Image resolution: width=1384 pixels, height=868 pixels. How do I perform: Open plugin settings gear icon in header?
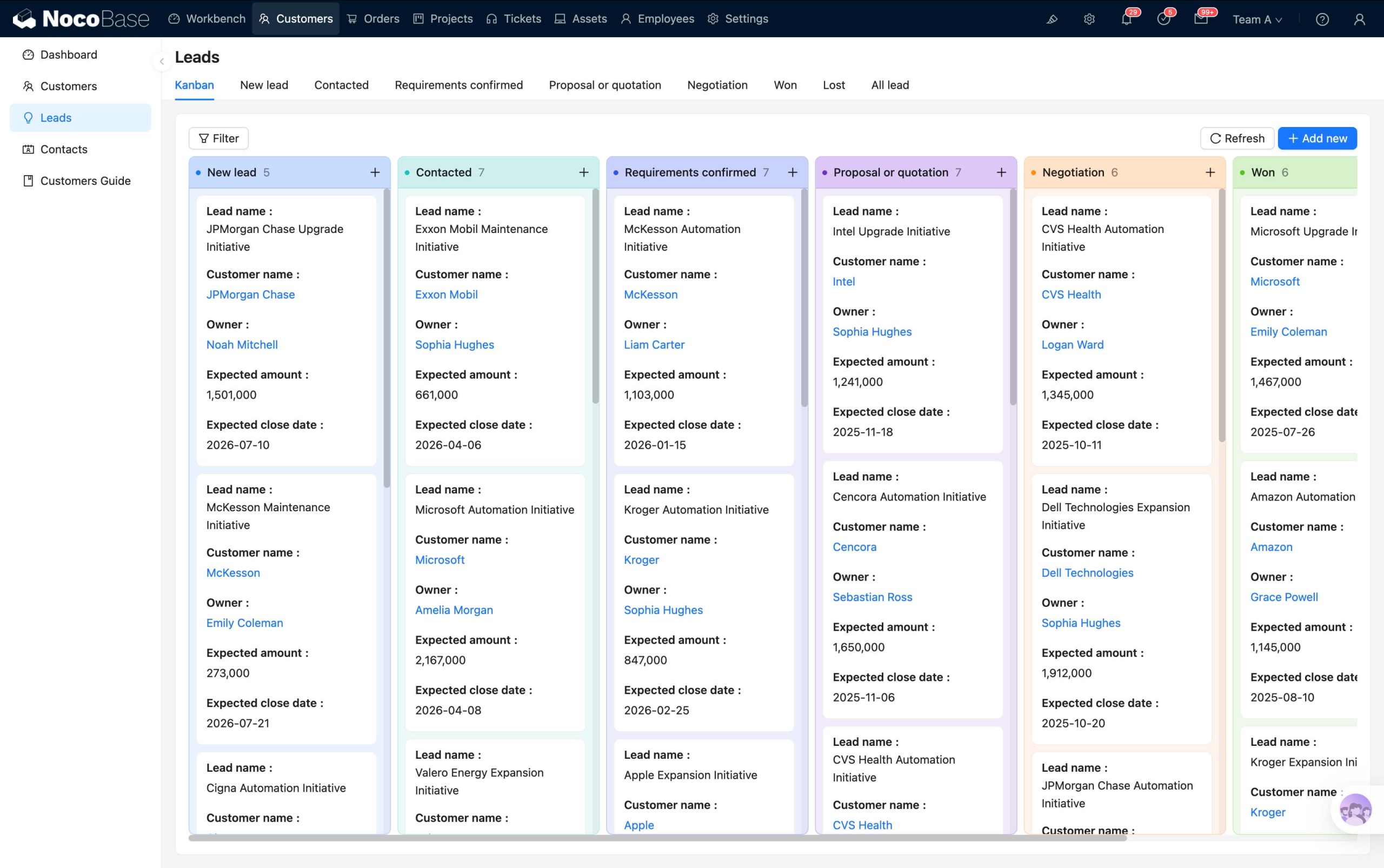click(x=1089, y=19)
